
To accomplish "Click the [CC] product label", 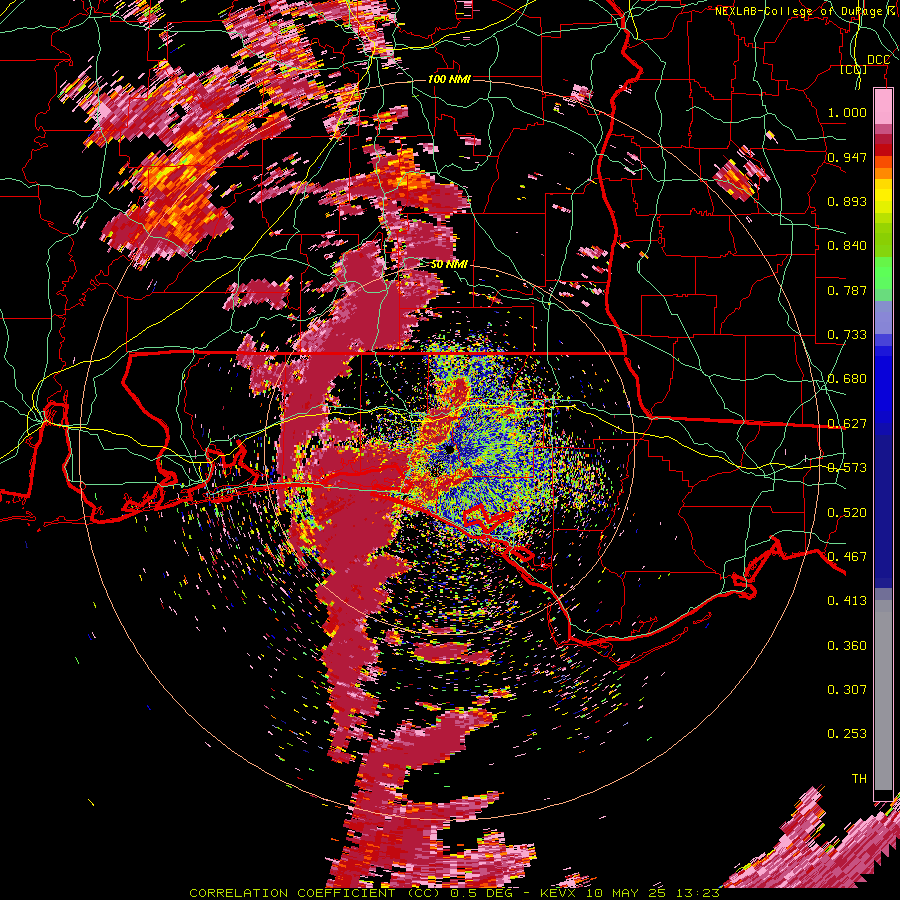I will [x=854, y=70].
